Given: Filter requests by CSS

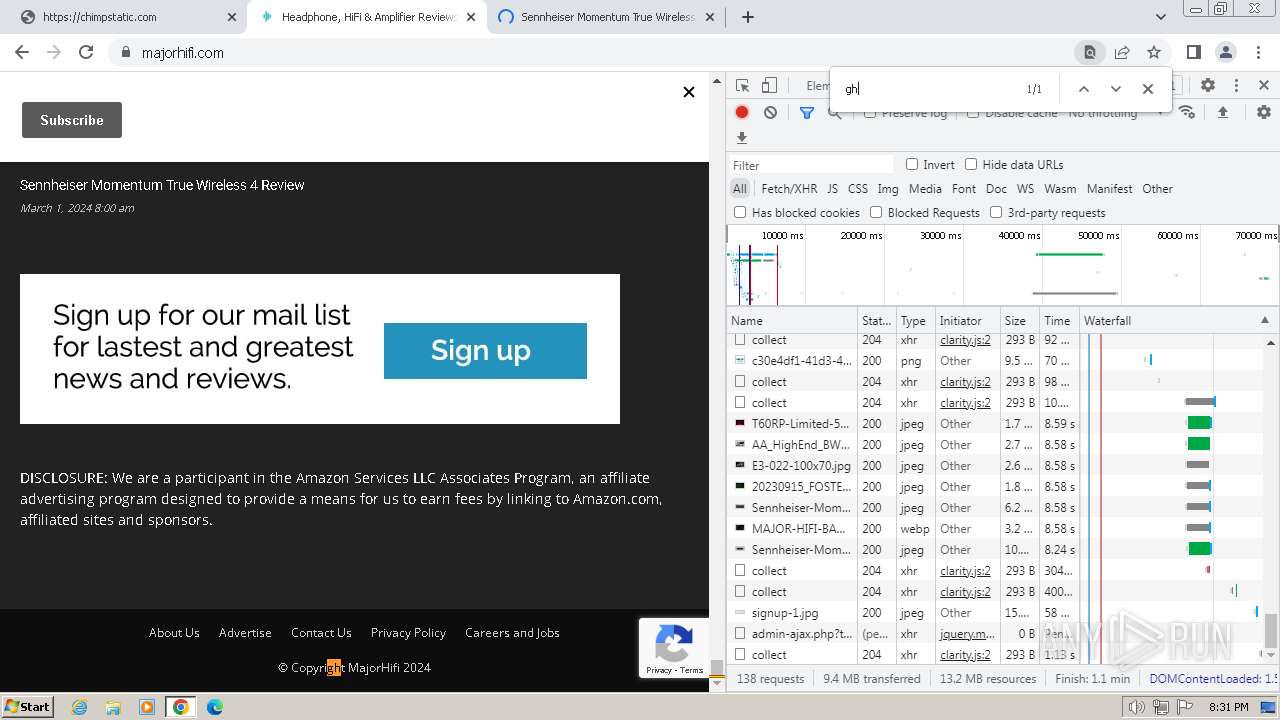Looking at the screenshot, I should pyautogui.click(x=858, y=188).
